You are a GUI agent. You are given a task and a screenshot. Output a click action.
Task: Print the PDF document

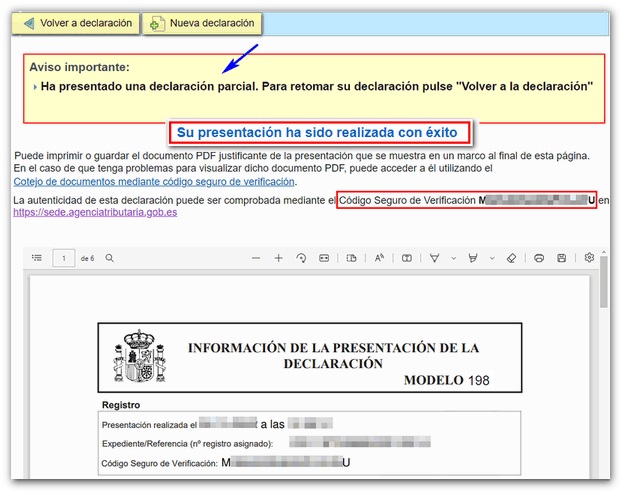539,258
